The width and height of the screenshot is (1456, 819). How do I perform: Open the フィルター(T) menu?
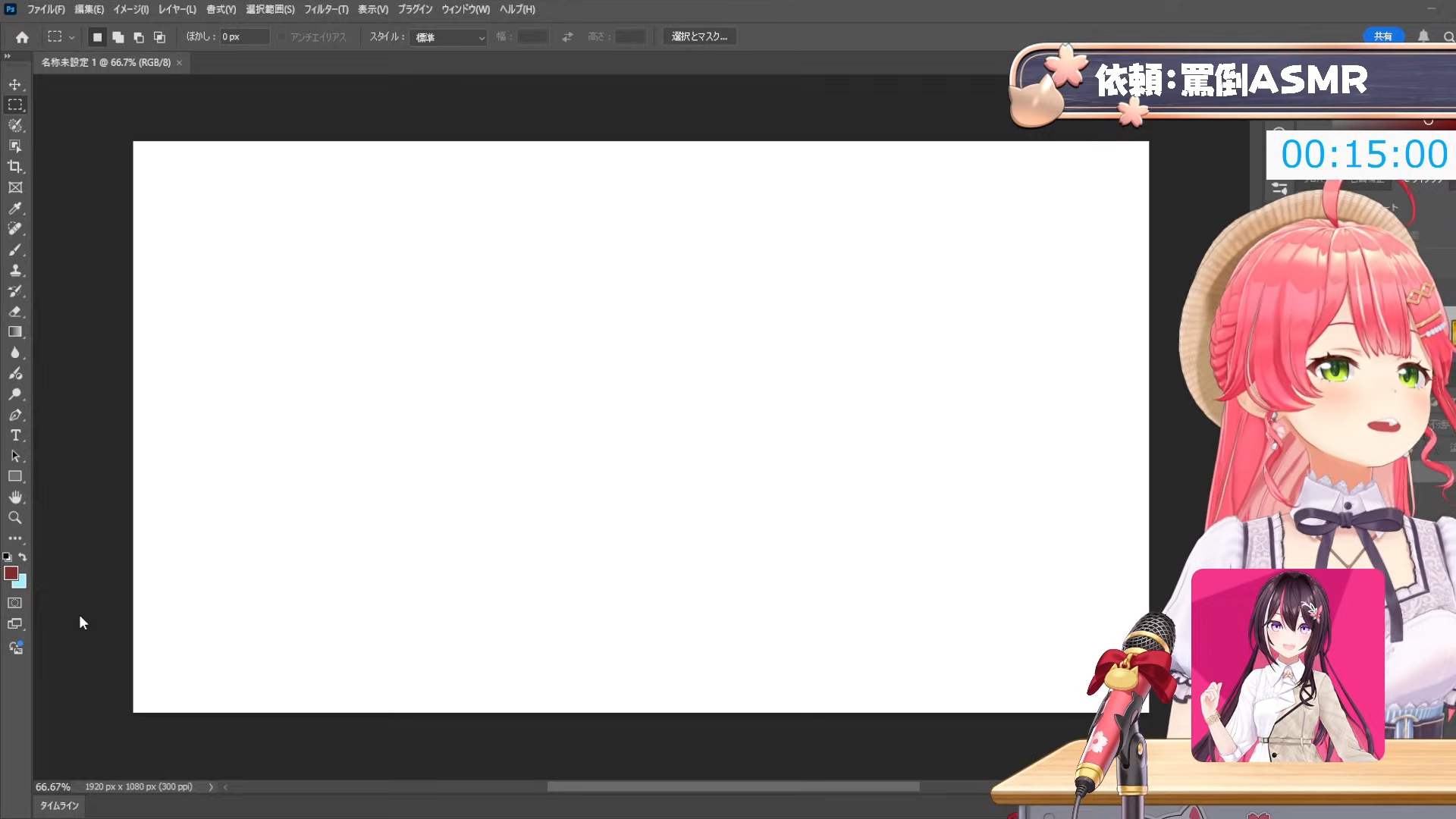click(x=326, y=9)
